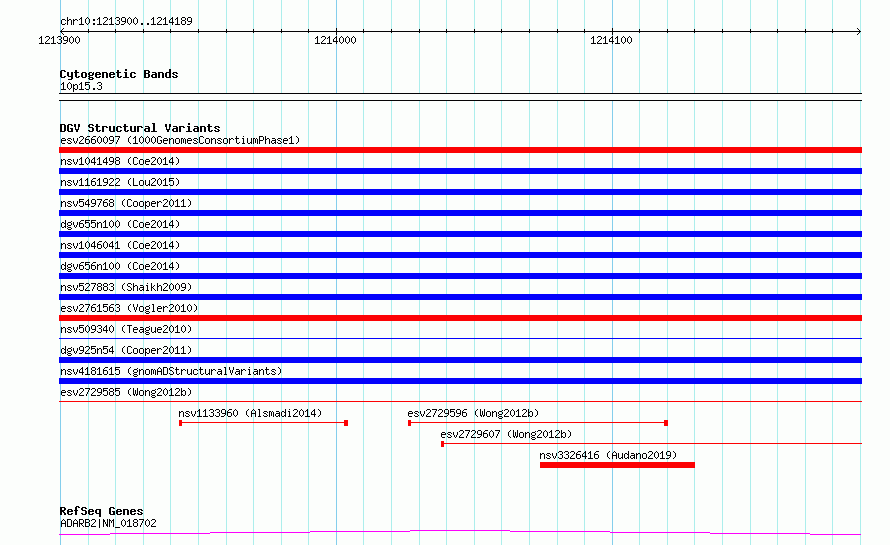
Task: Click the 1214000 ruler tick label
Action: 335,40
